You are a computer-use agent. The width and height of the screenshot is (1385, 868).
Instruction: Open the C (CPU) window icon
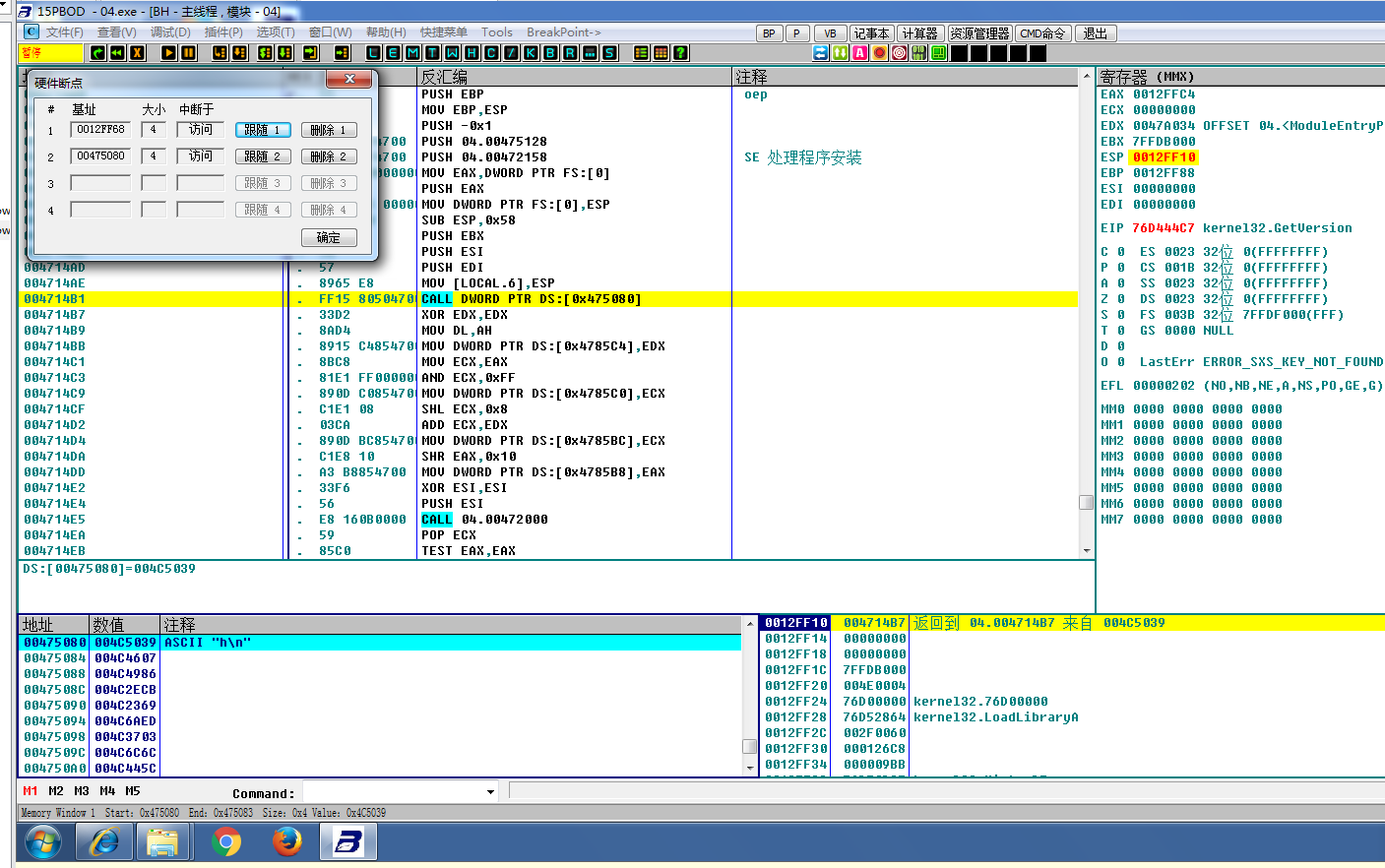pos(492,53)
